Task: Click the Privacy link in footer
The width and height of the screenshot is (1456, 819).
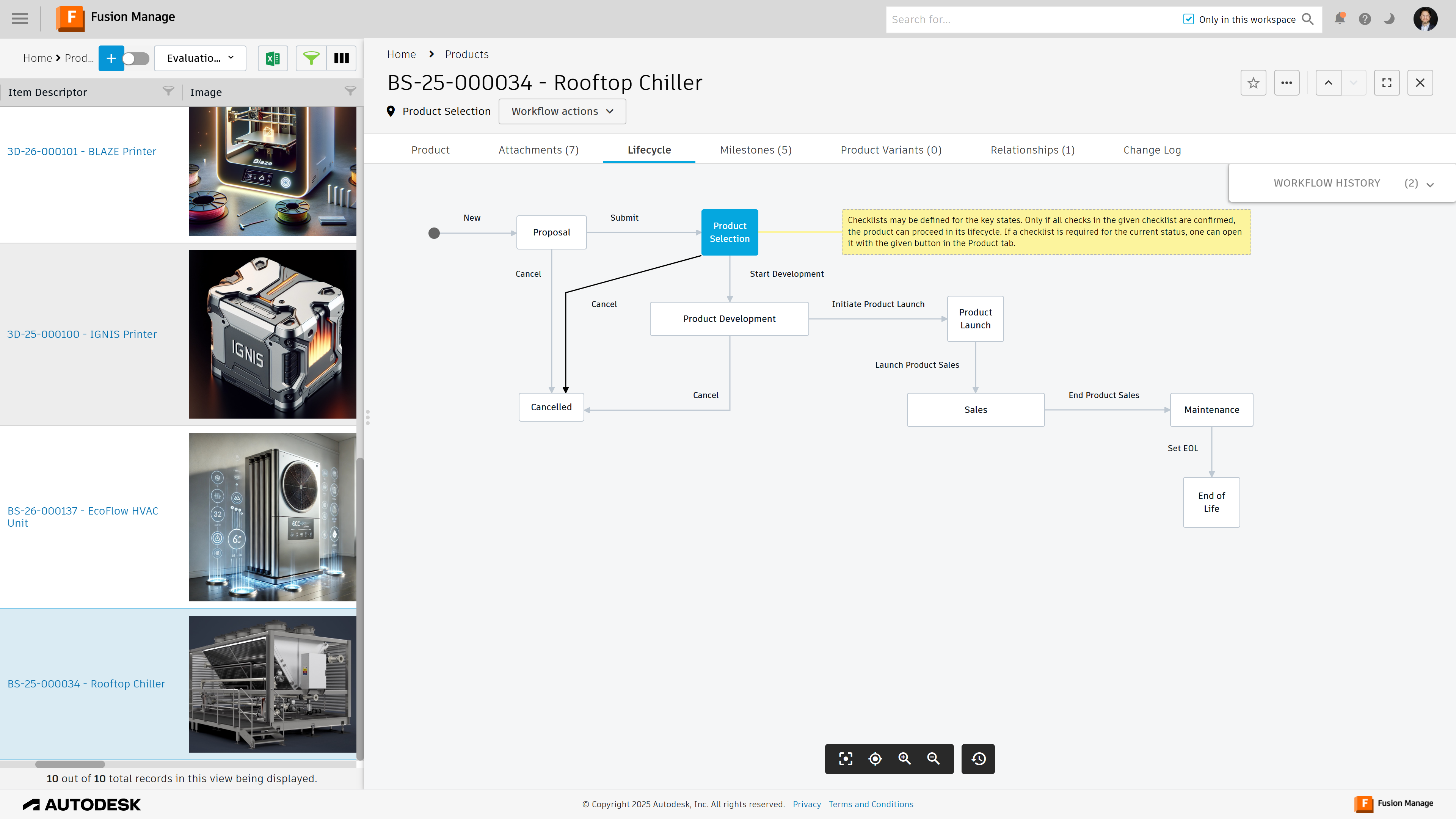Action: [x=806, y=804]
